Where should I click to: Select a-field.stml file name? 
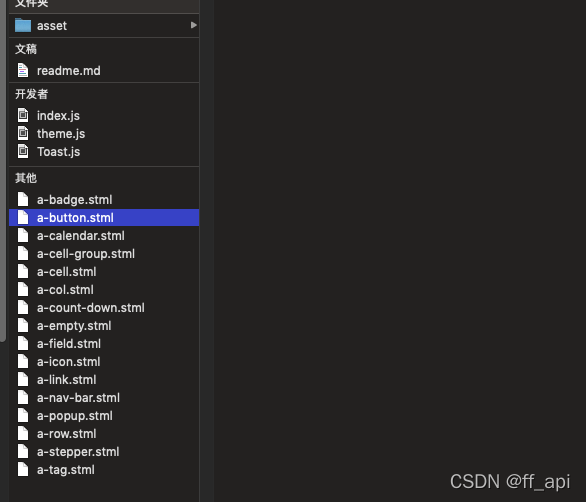tap(69, 344)
